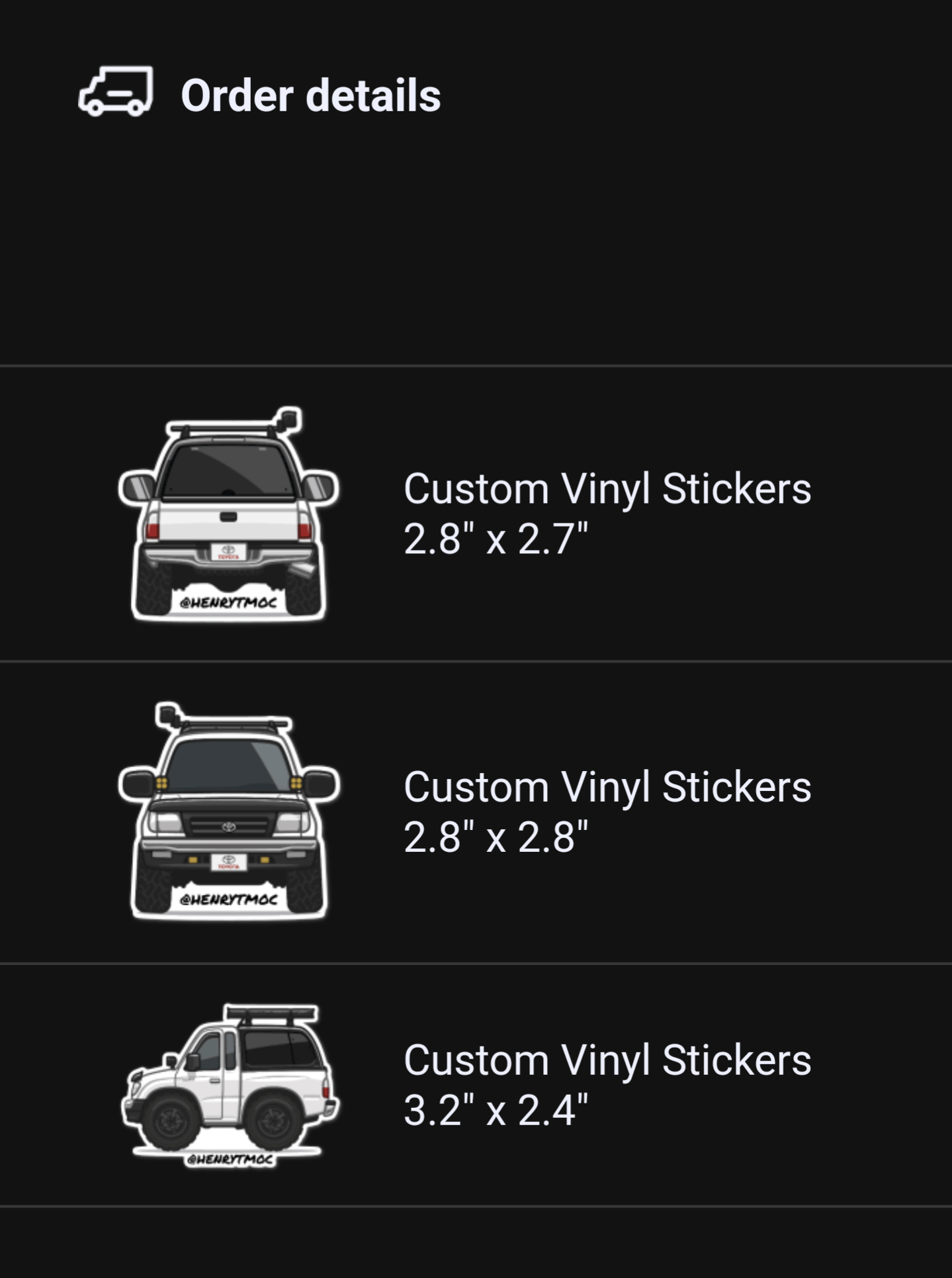Viewport: 952px width, 1278px height.
Task: Click the roof rack on side-view sticker
Action: pyautogui.click(x=271, y=1013)
